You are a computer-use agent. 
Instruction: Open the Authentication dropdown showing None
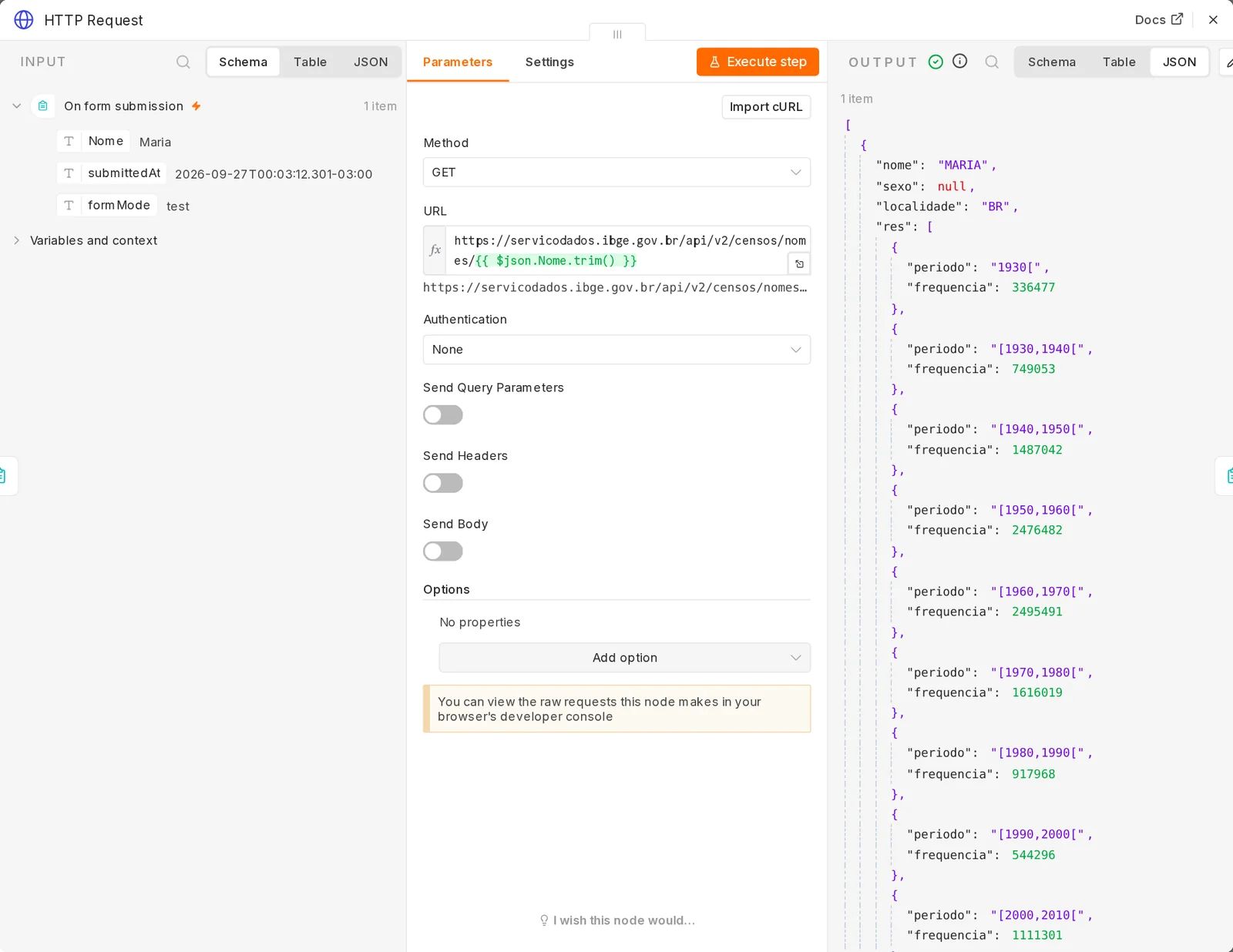616,350
